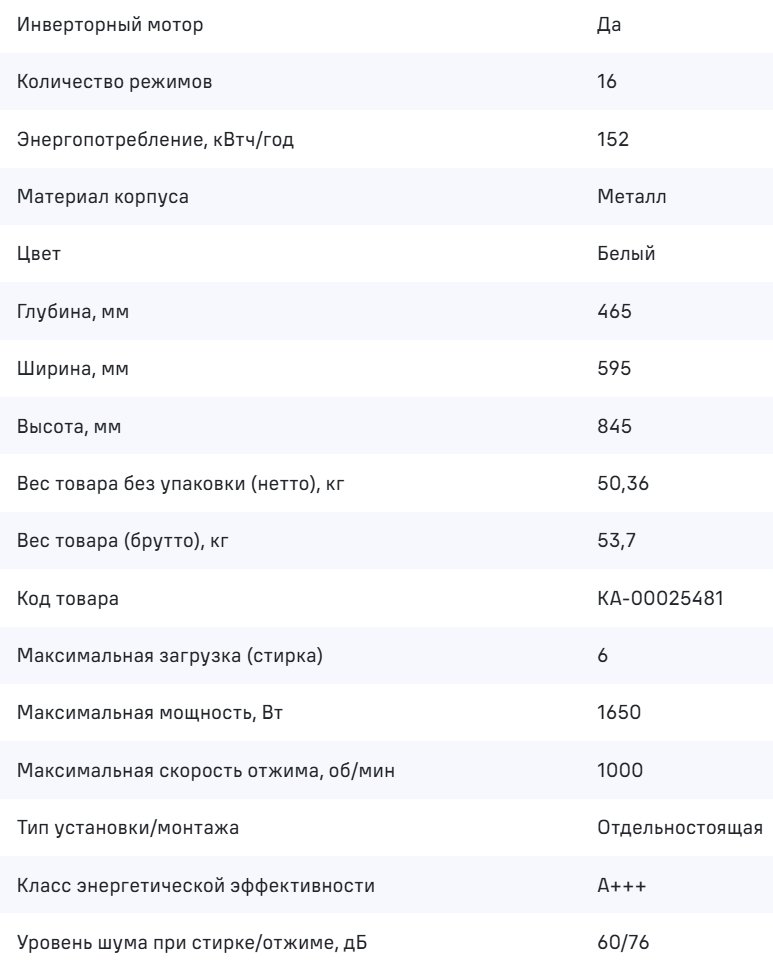Click the 'Материал корпуса' row label
773x964 pixels.
(x=103, y=196)
